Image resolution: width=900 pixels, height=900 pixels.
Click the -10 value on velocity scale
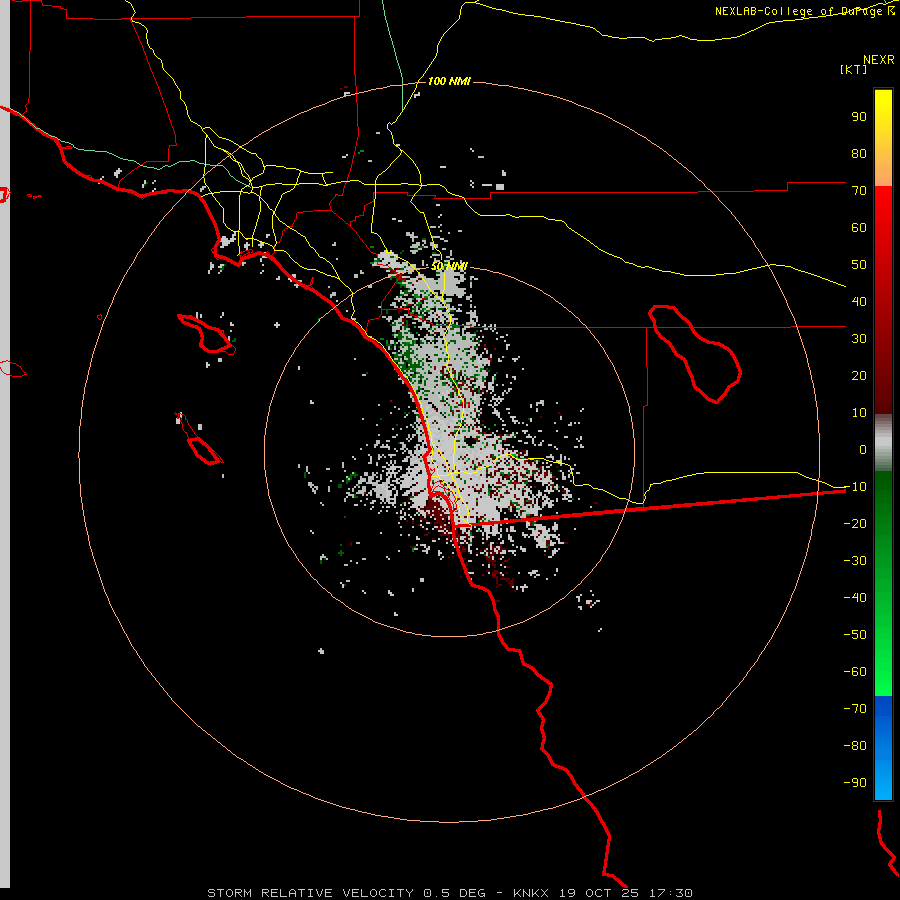855,487
